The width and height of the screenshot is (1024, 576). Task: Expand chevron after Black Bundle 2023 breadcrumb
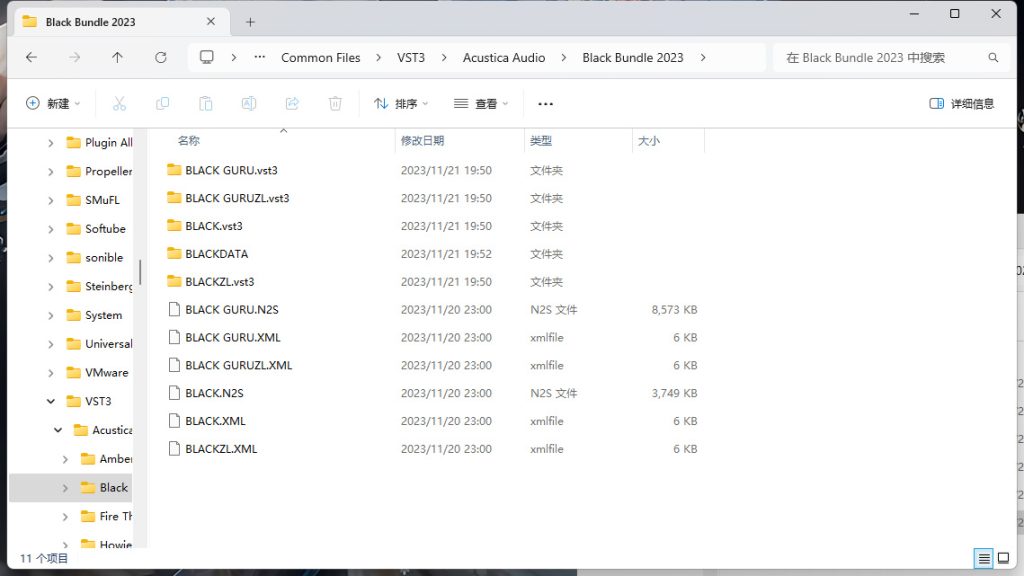[x=703, y=57]
